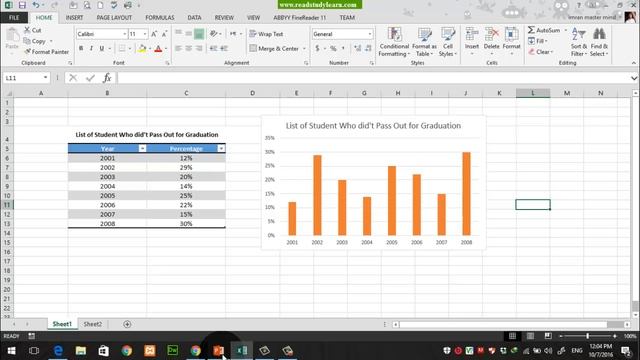Increase font size with the larger A icon

point(154,34)
